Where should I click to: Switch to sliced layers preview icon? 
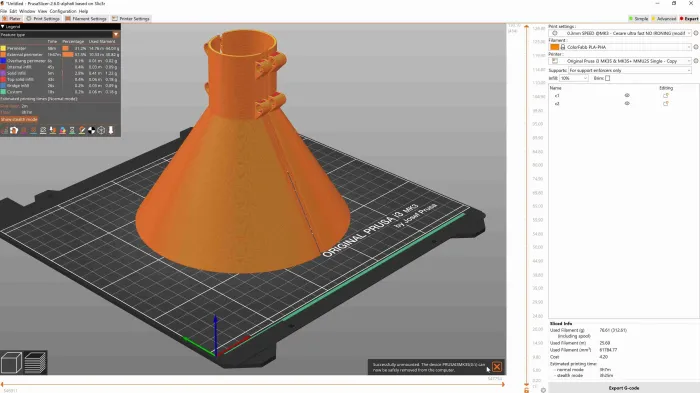[x=35, y=362]
